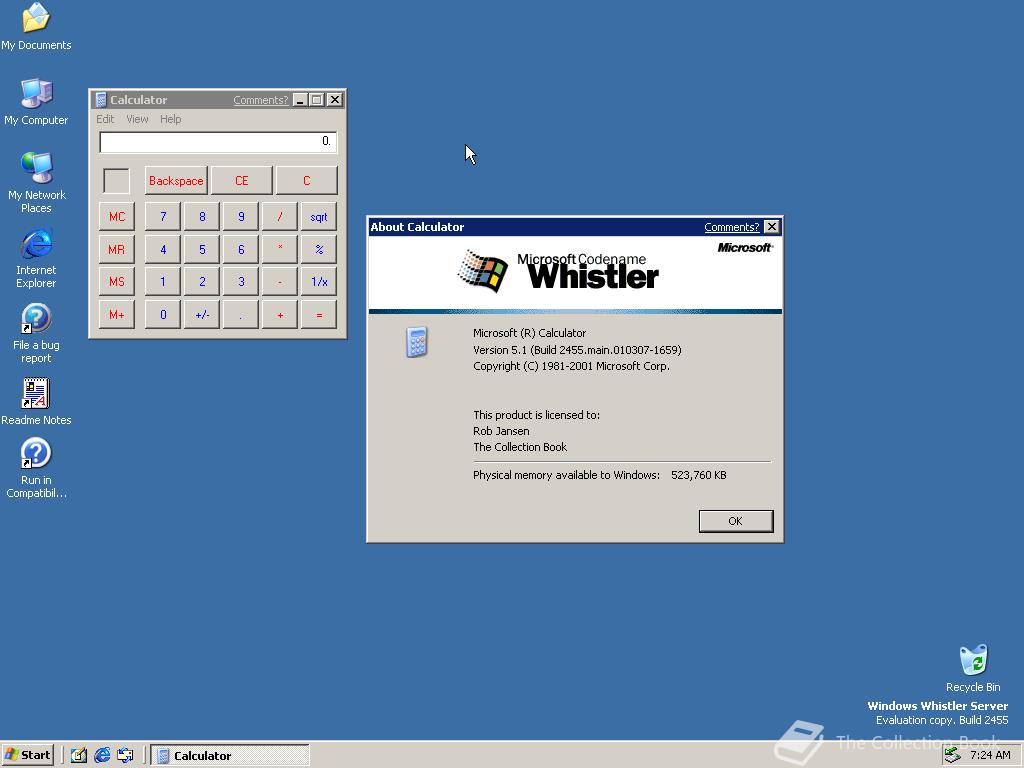Screen dimensions: 1024x768
Task: Launch Internet Explorer from quick launch
Action: (102, 755)
